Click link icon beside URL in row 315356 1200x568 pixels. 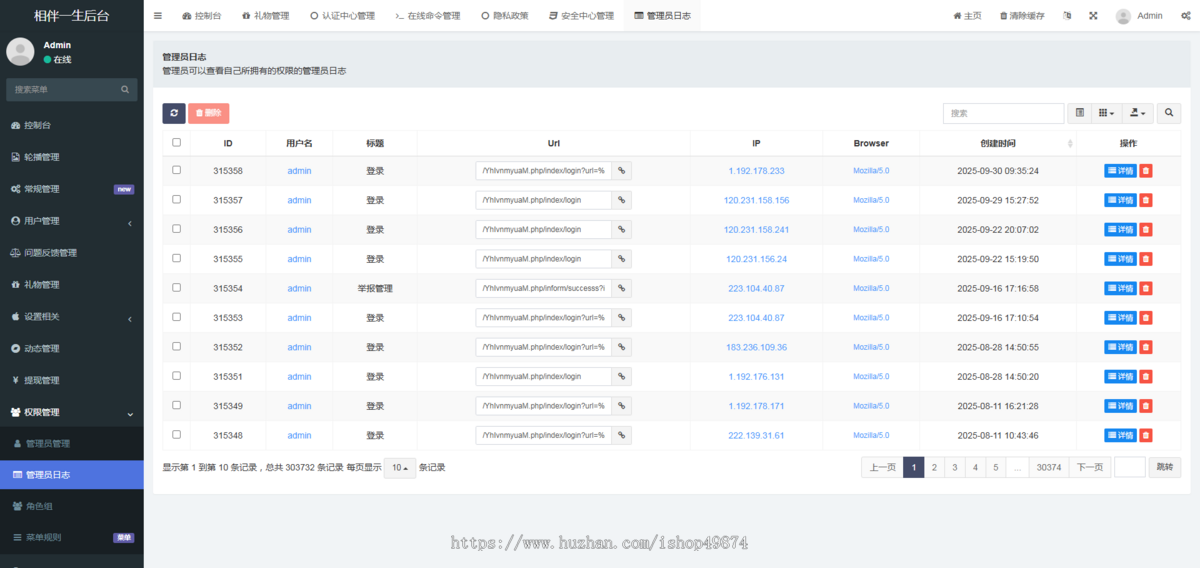(621, 229)
